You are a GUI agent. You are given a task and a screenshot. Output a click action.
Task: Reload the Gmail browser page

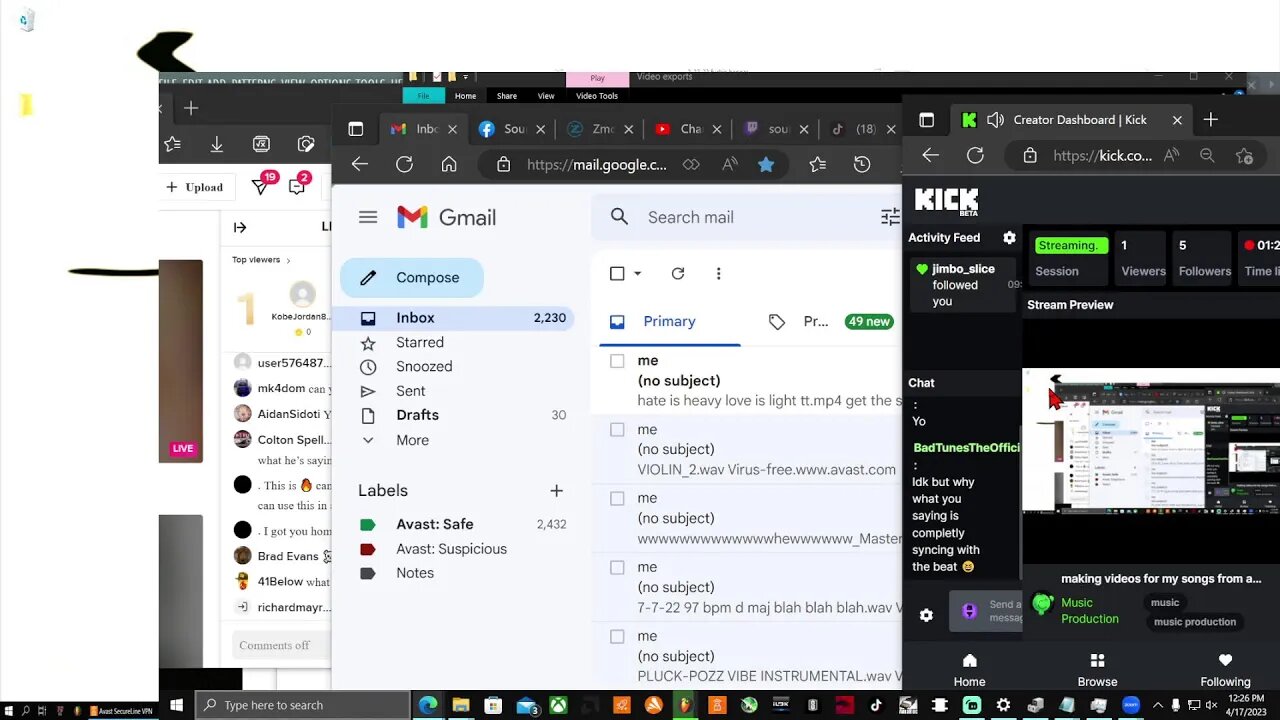click(404, 165)
